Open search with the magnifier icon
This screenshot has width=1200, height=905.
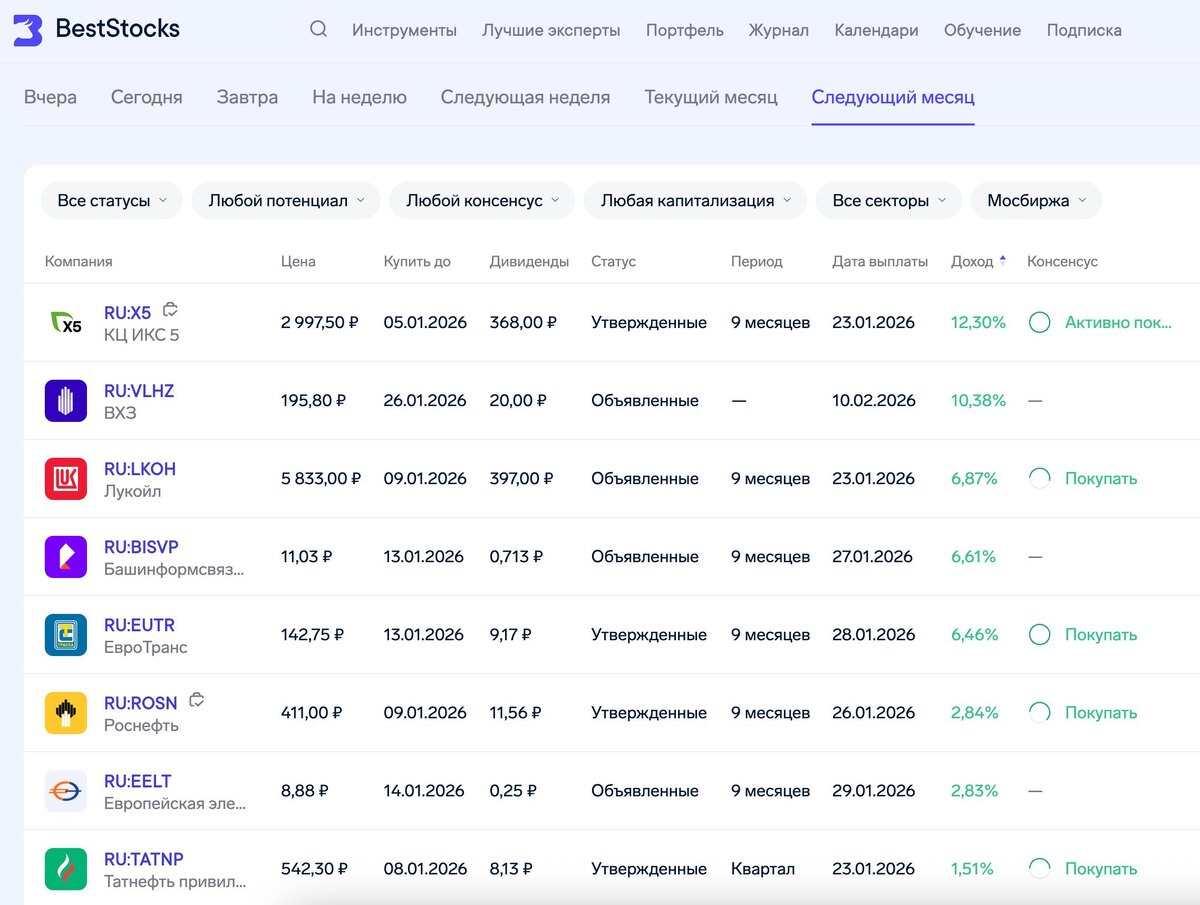tap(318, 29)
